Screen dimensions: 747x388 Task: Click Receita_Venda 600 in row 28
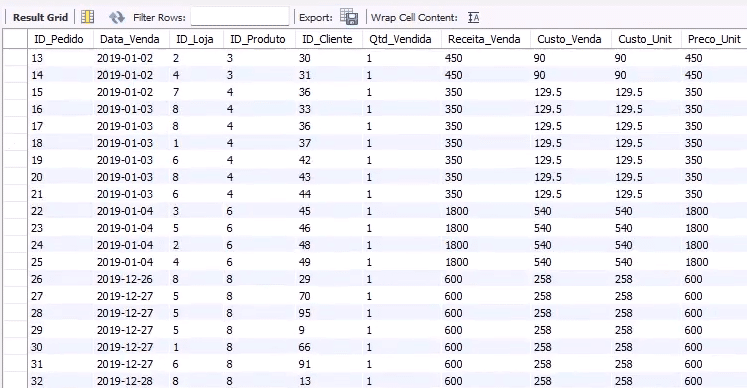(454, 313)
